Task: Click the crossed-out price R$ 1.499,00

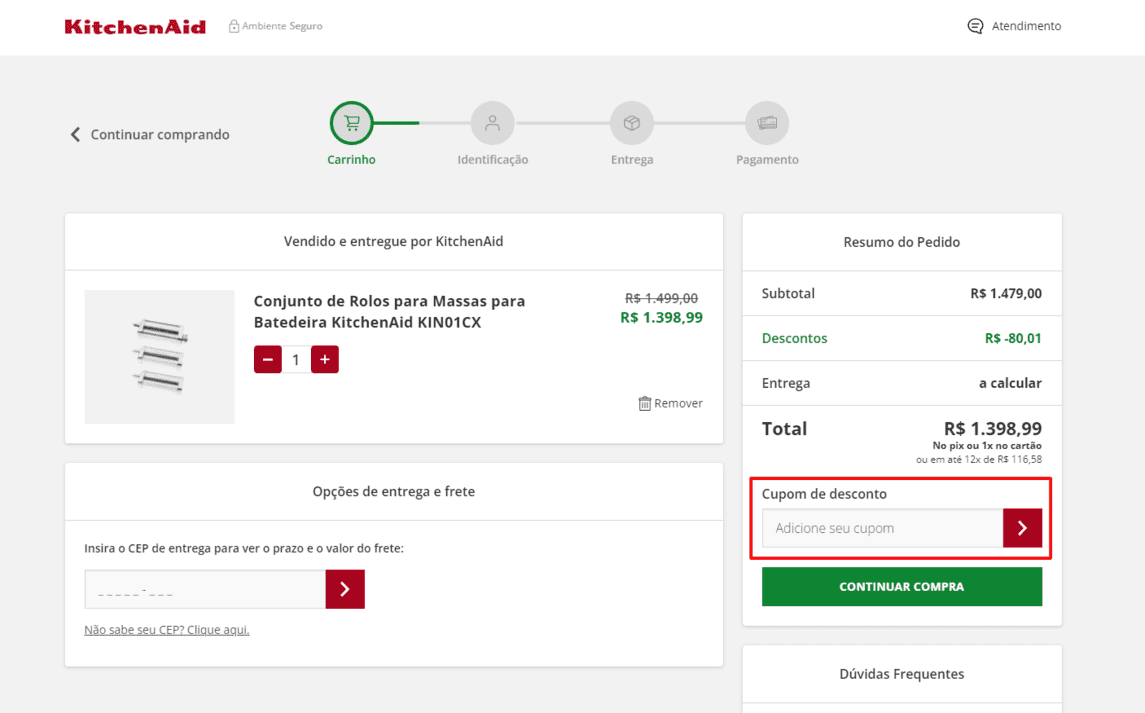Action: point(662,298)
